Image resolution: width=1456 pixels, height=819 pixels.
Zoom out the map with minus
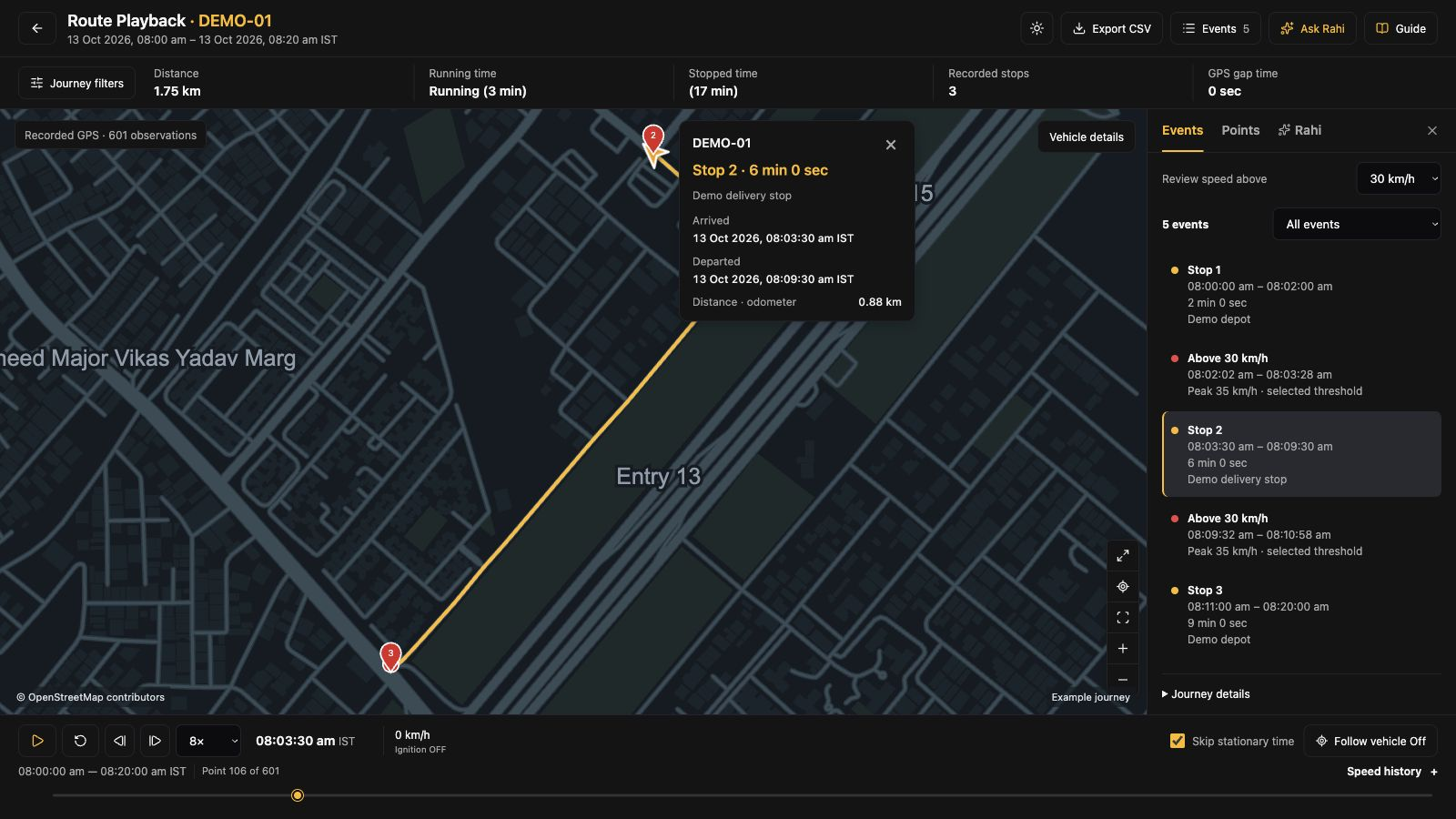pos(1123,680)
